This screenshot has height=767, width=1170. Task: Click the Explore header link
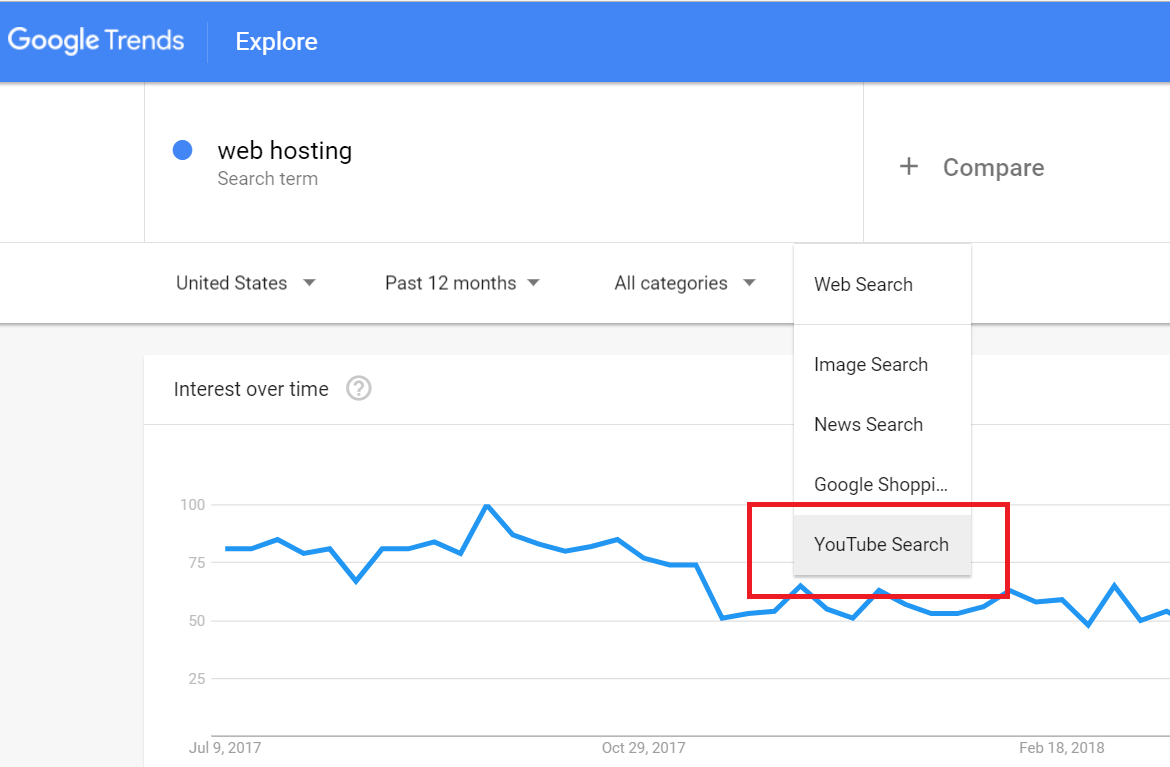coord(276,42)
